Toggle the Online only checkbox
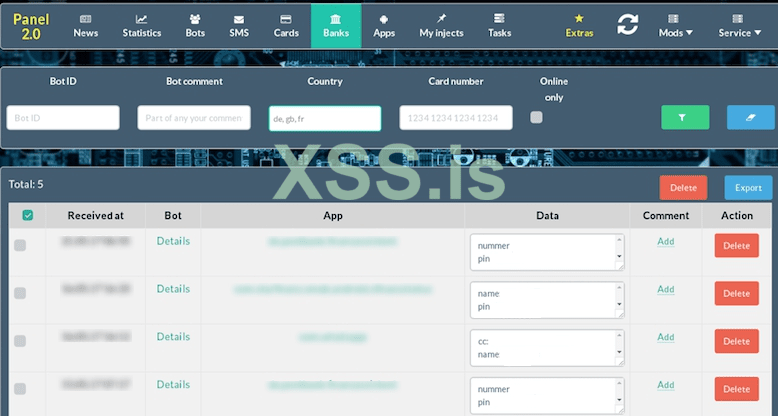778x416 pixels. 536,117
